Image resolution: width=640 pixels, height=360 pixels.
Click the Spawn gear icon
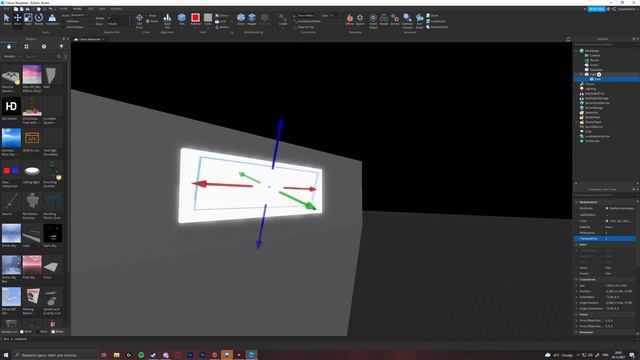[x=360, y=19]
